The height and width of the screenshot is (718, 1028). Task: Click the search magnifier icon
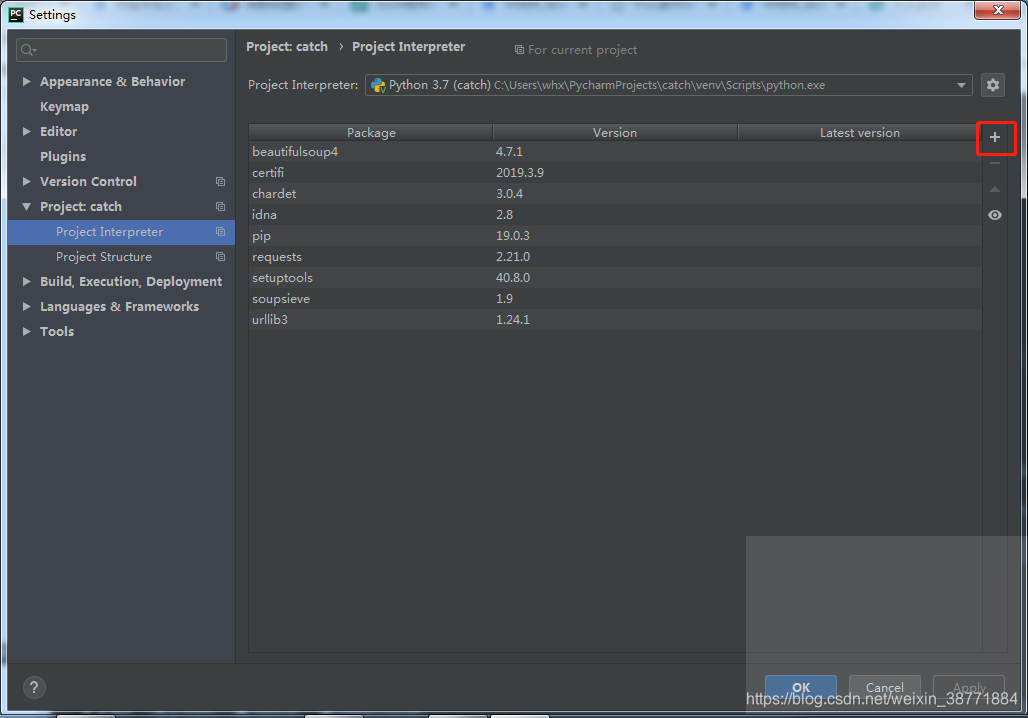(28, 50)
